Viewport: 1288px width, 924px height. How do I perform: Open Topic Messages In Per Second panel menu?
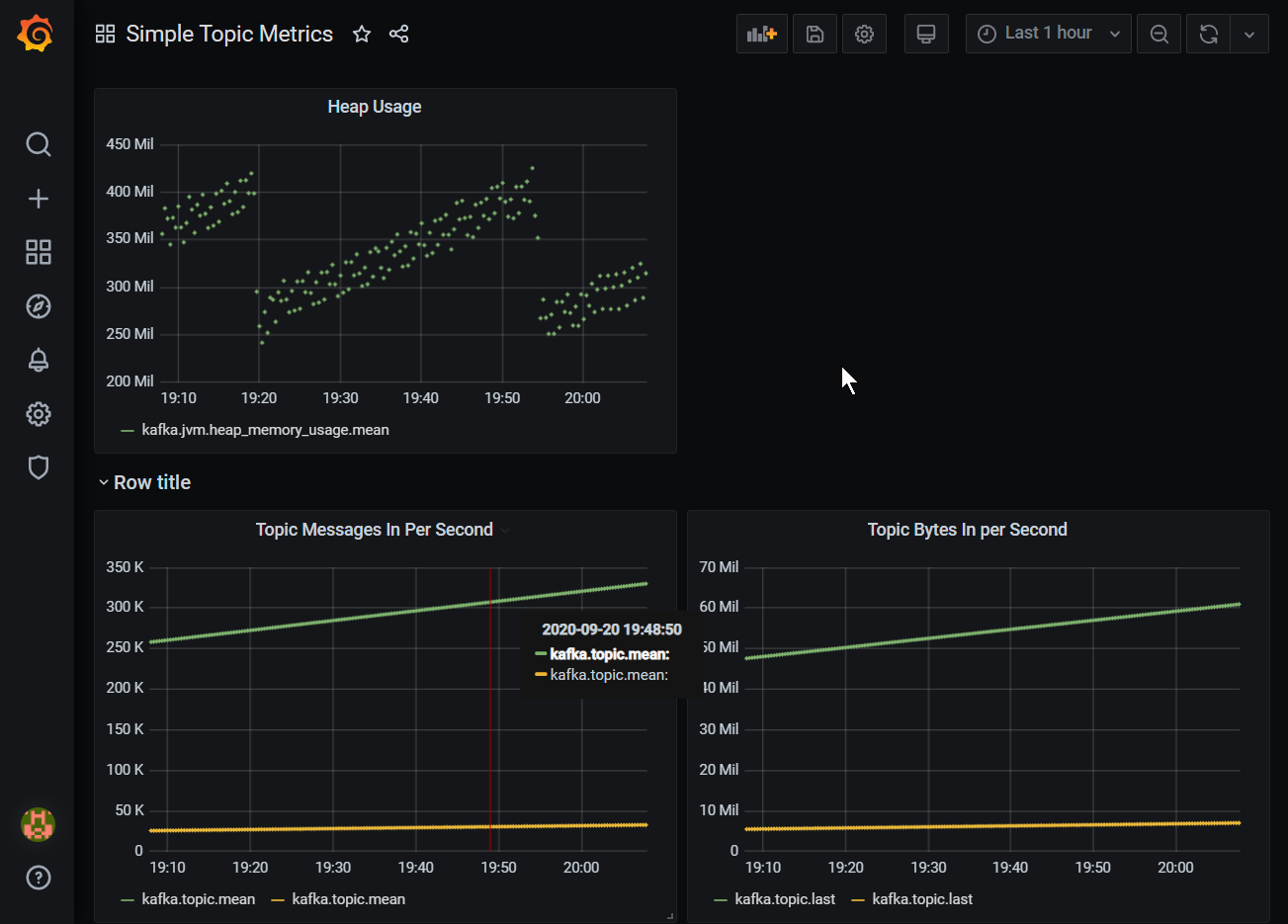coord(375,530)
